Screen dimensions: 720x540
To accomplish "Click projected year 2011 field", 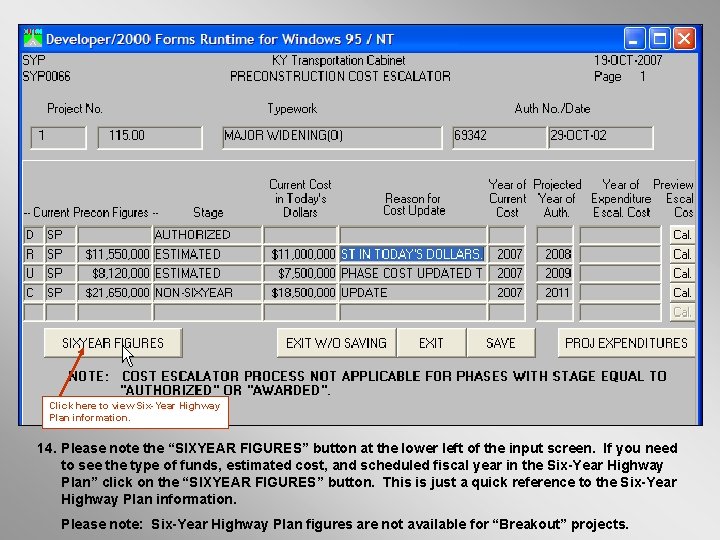I will [x=555, y=292].
